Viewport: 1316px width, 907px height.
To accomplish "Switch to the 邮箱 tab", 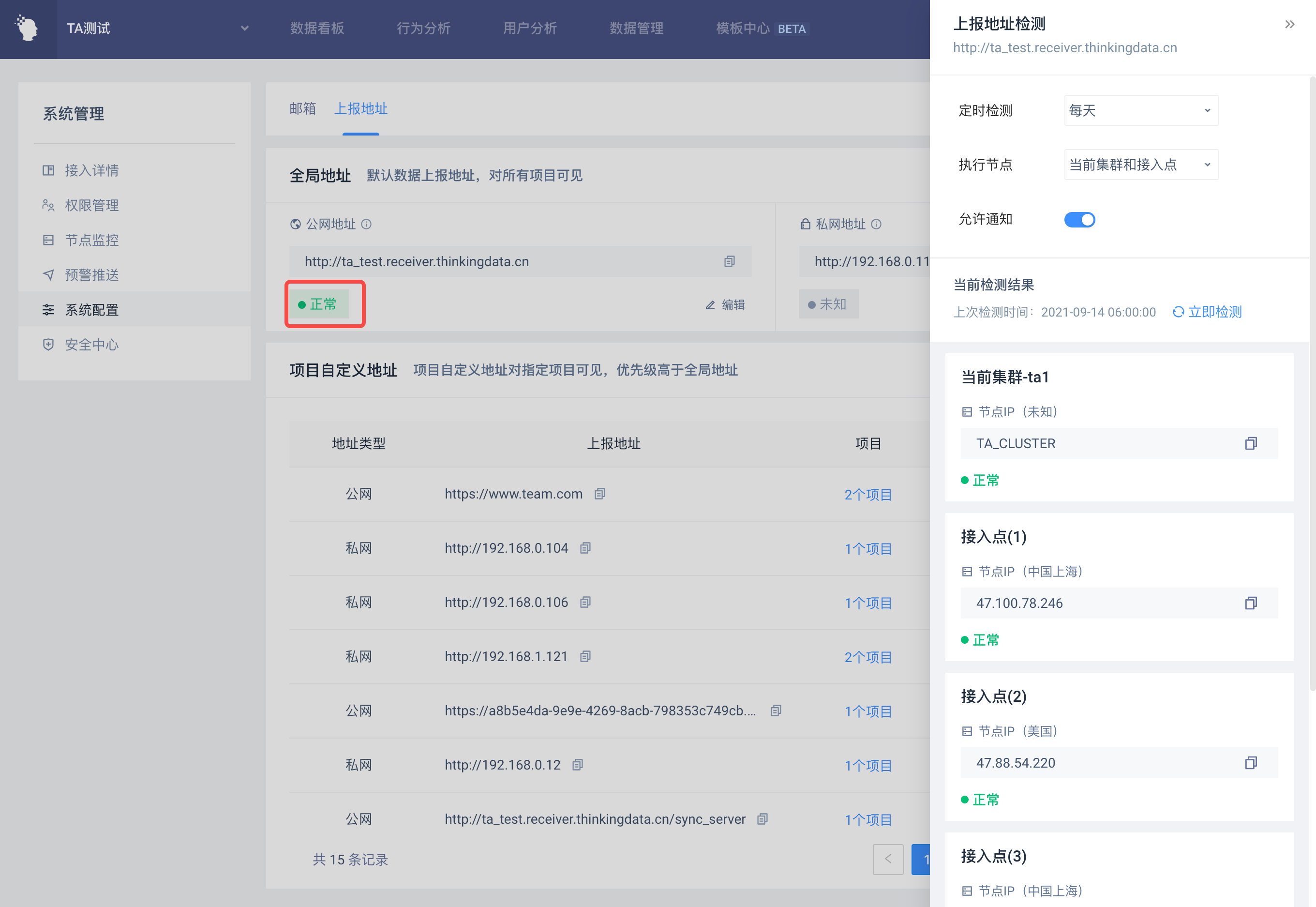I will point(303,108).
